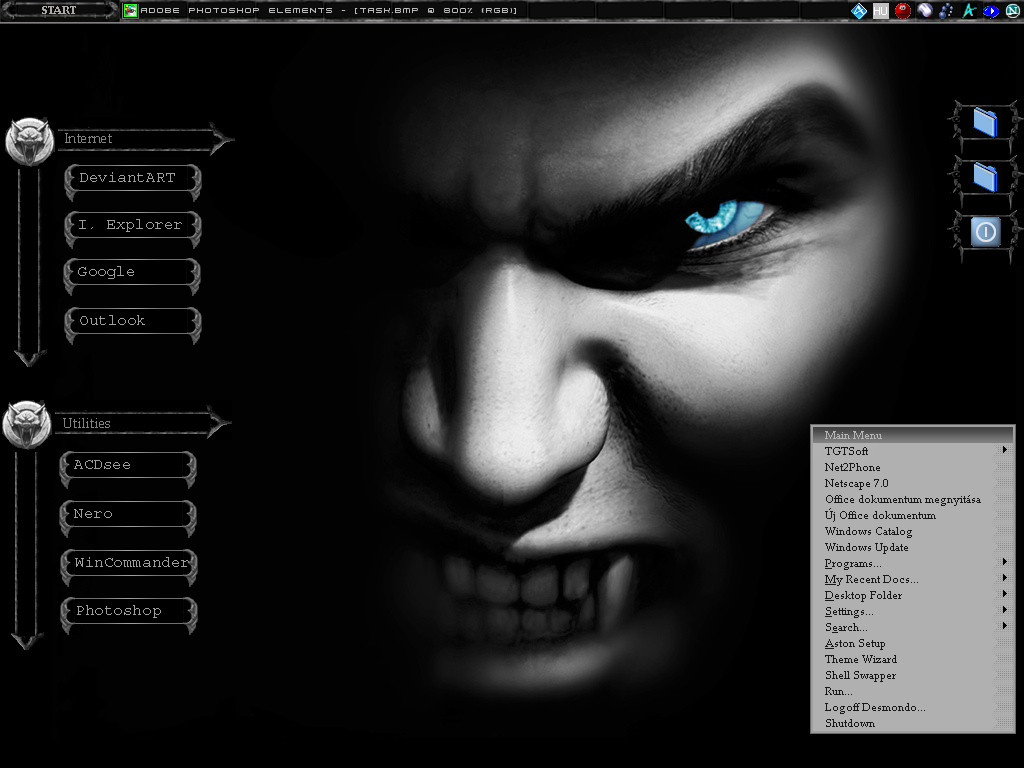Click the mouse-shaped tray icon

coord(925,10)
